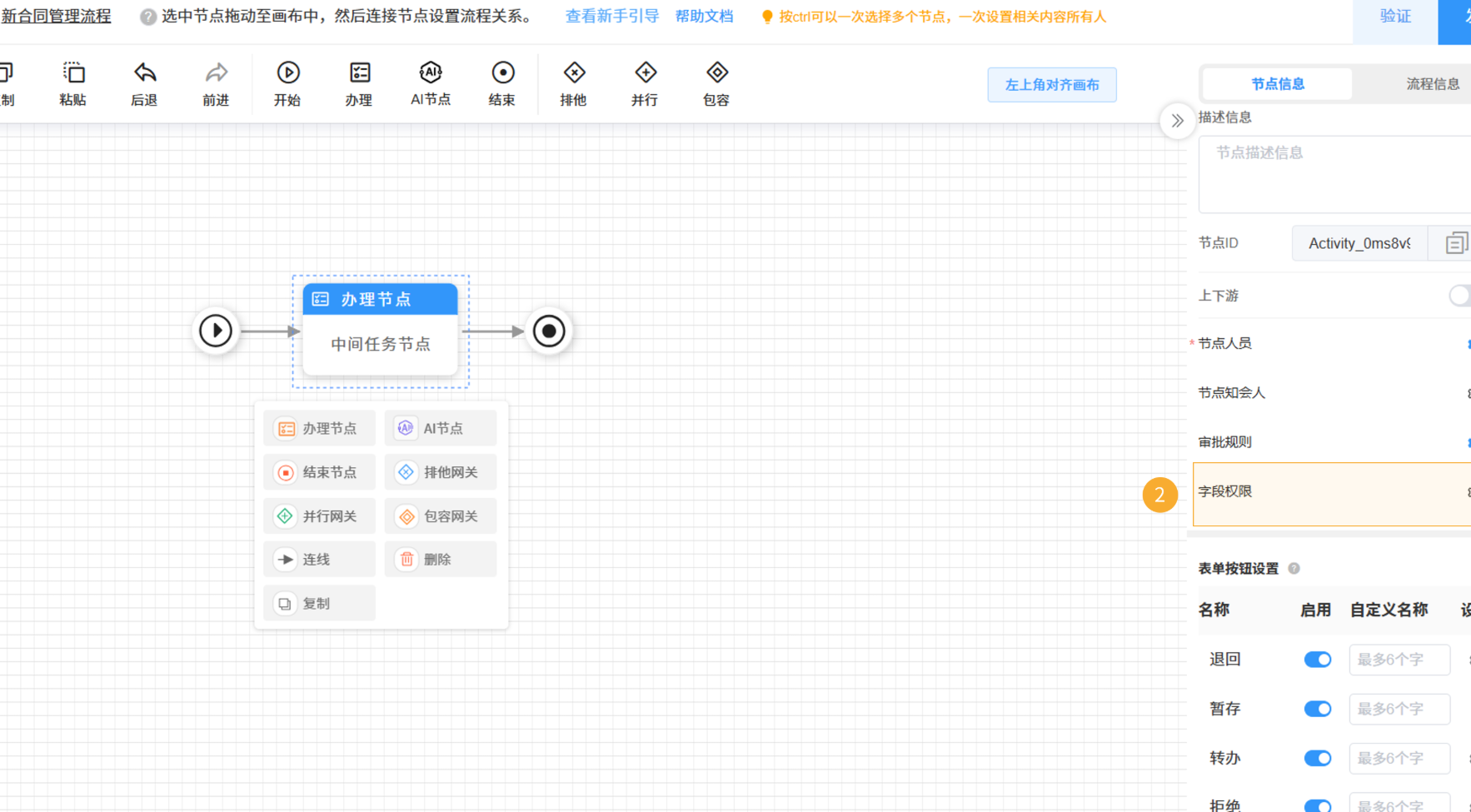
Task: Select the AI节点 tool in the toolbar
Action: (431, 83)
